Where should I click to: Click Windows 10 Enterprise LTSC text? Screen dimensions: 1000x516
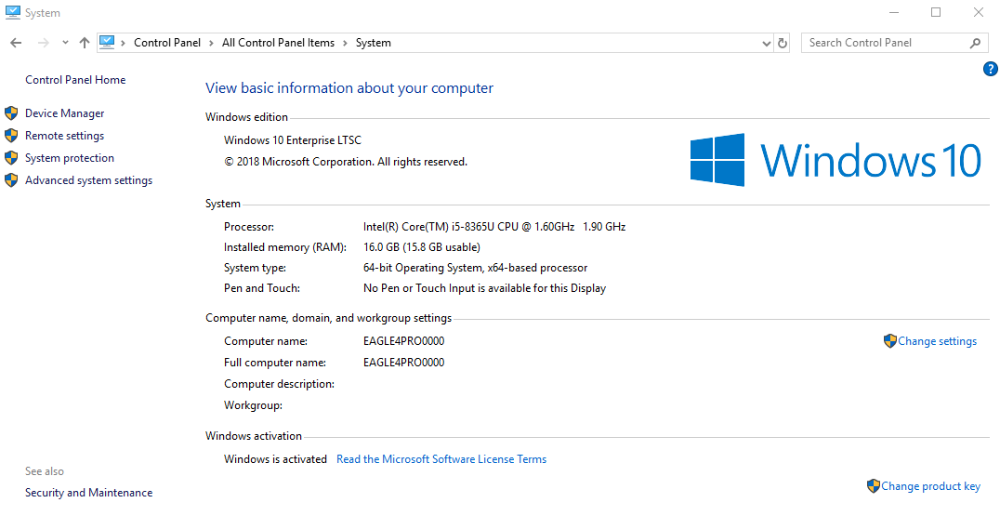pos(293,140)
